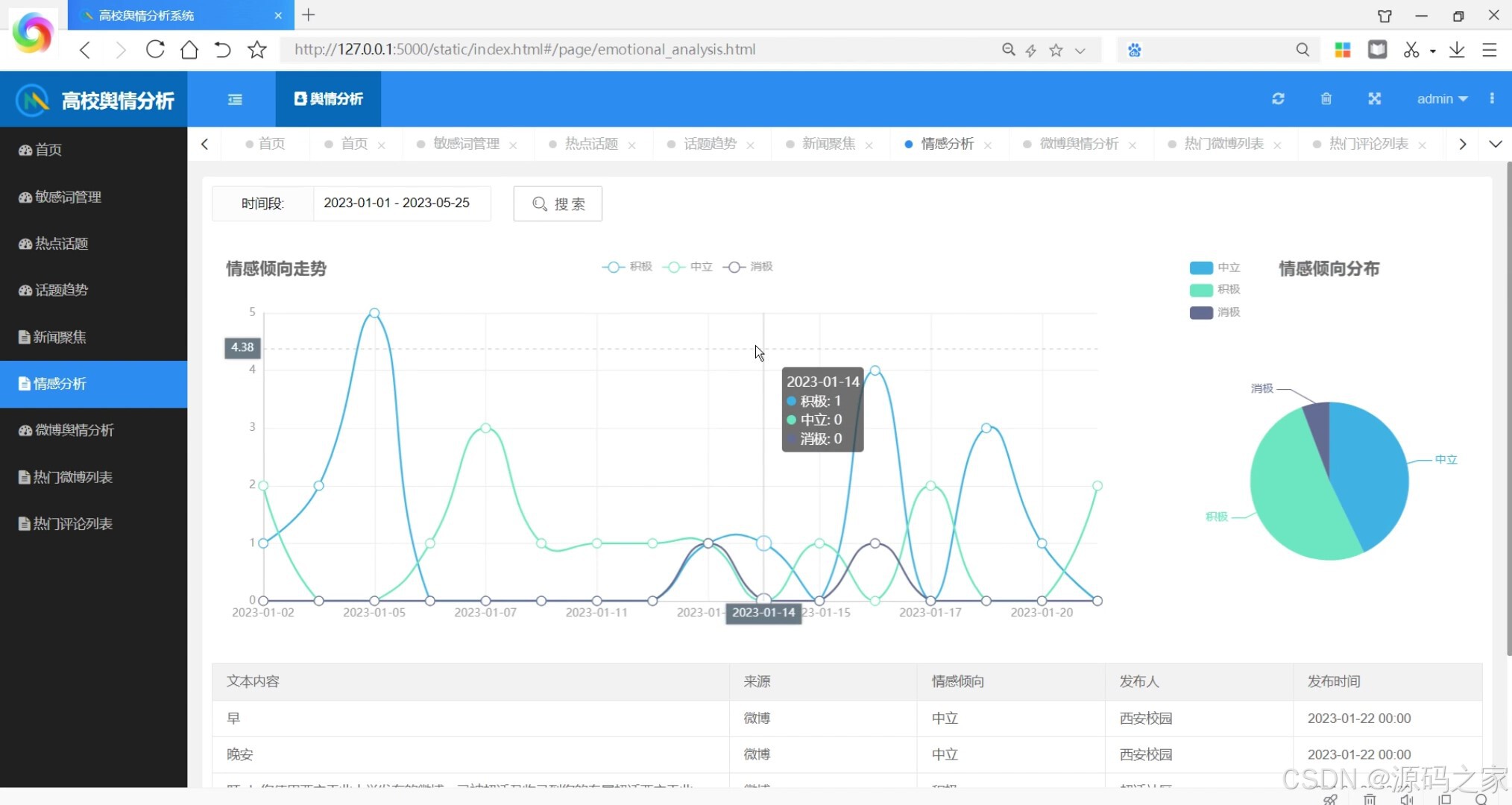Click the skin/shirt icon in title bar
Viewport: 1512px width, 805px height.
pyautogui.click(x=1385, y=16)
